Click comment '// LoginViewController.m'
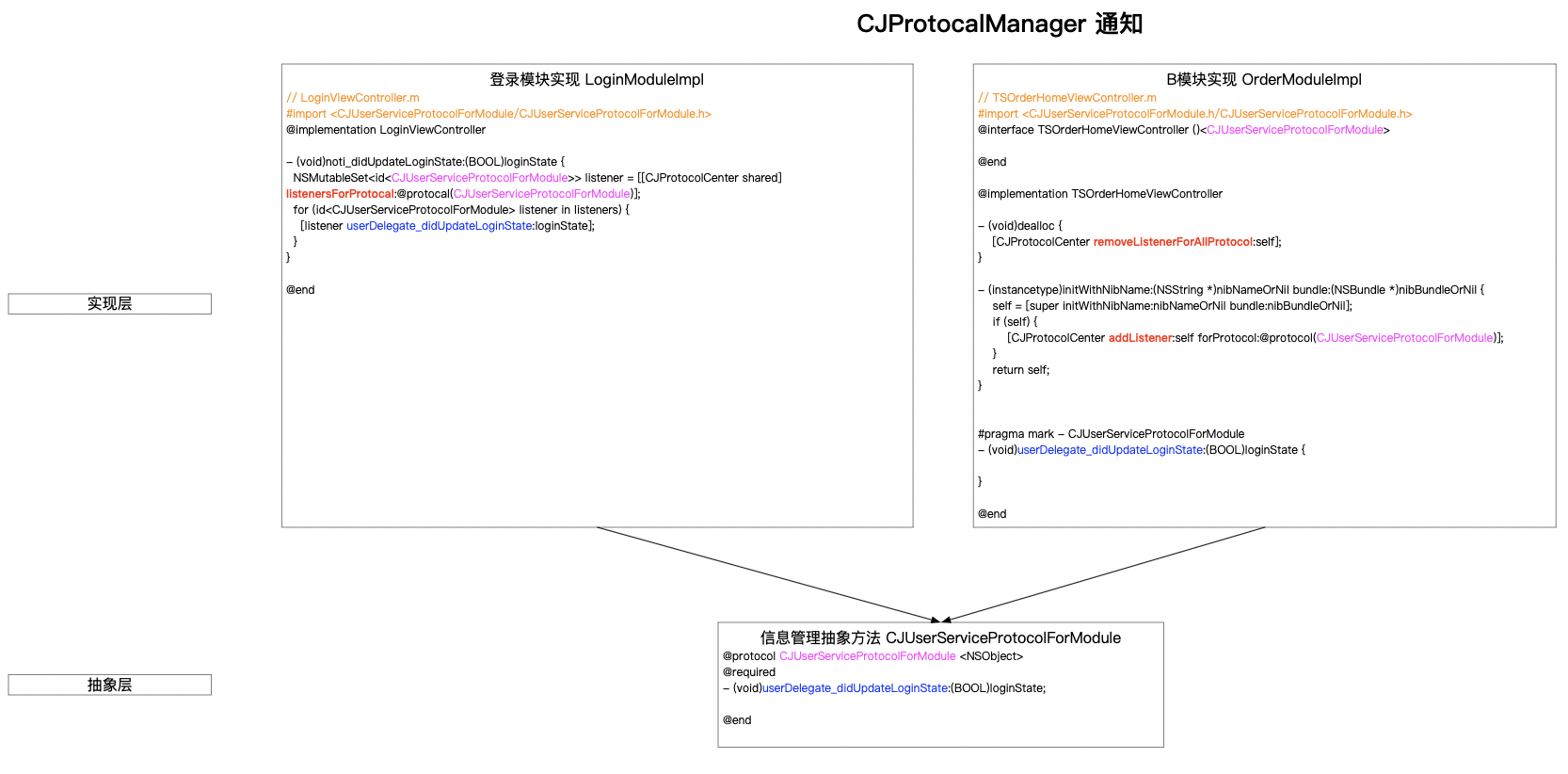1568x774 pixels. pyautogui.click(x=353, y=98)
